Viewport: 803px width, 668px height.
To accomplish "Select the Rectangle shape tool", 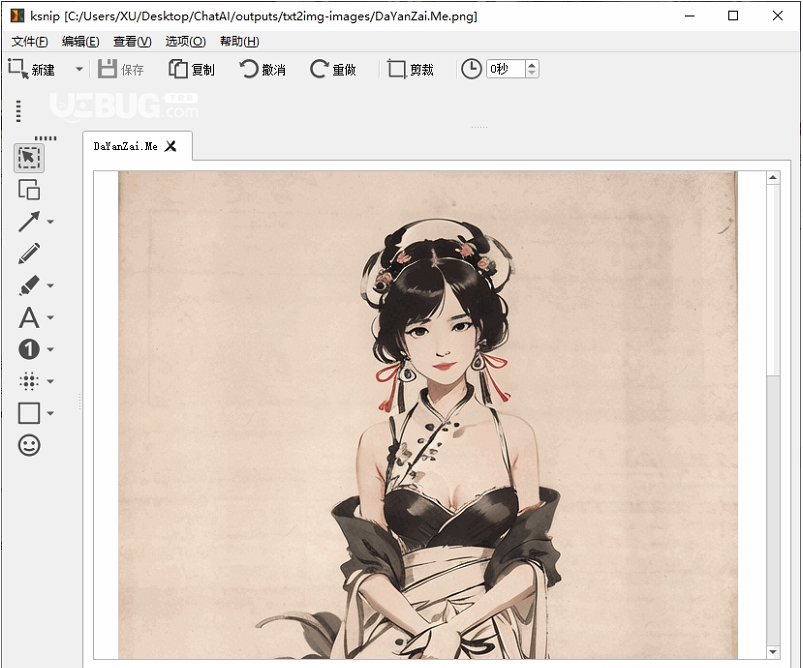I will [x=29, y=413].
